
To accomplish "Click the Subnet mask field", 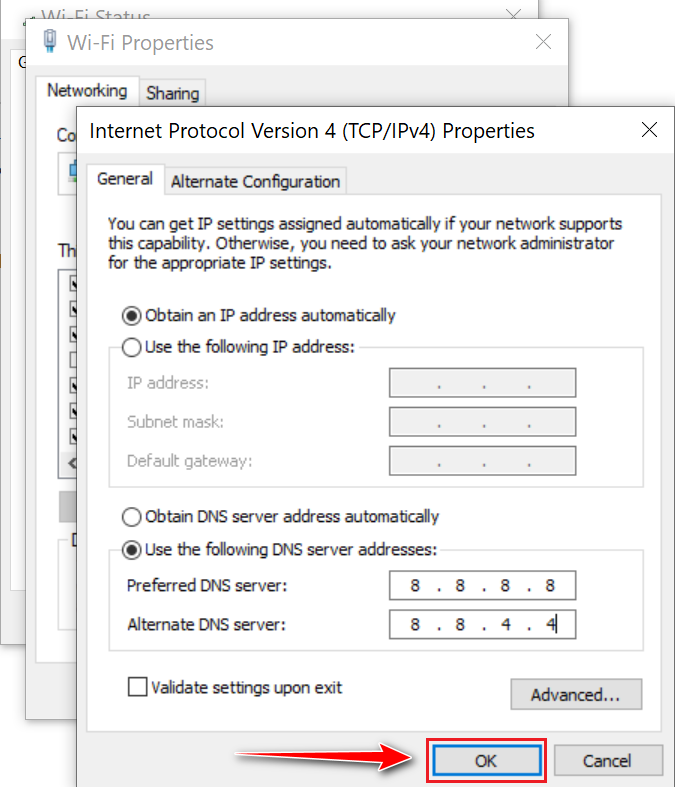I will (482, 422).
